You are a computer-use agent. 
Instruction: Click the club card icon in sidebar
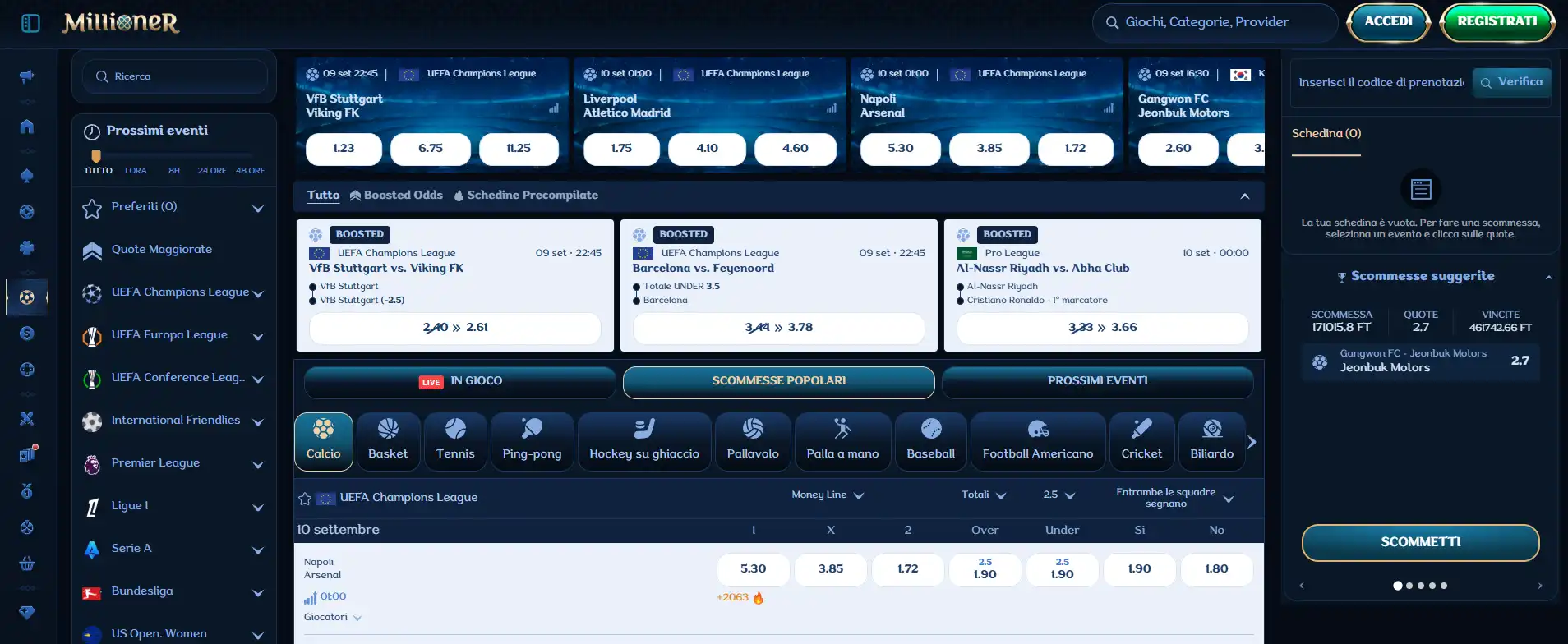pos(27,248)
